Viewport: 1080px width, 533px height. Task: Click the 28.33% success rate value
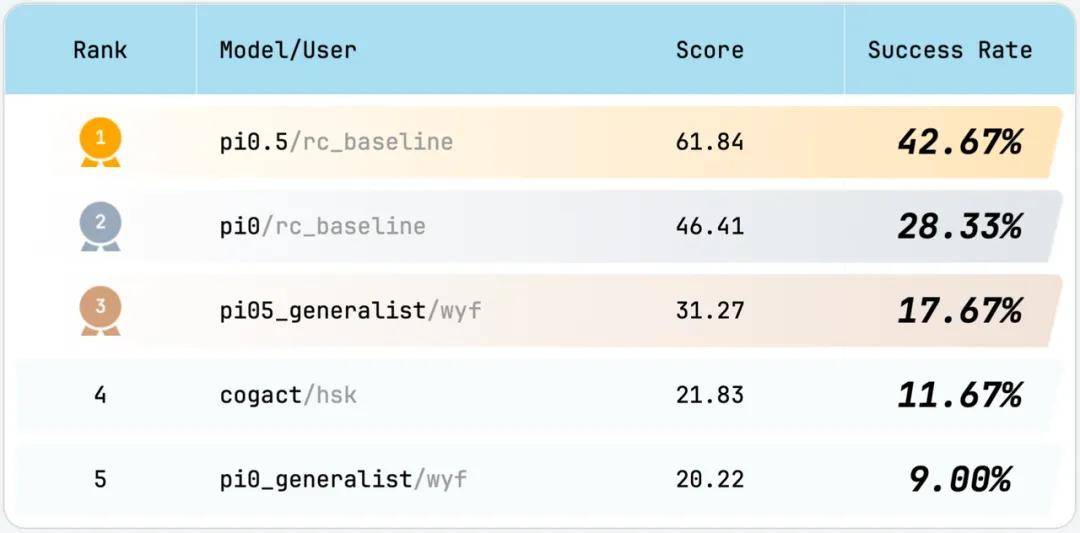pos(959,226)
